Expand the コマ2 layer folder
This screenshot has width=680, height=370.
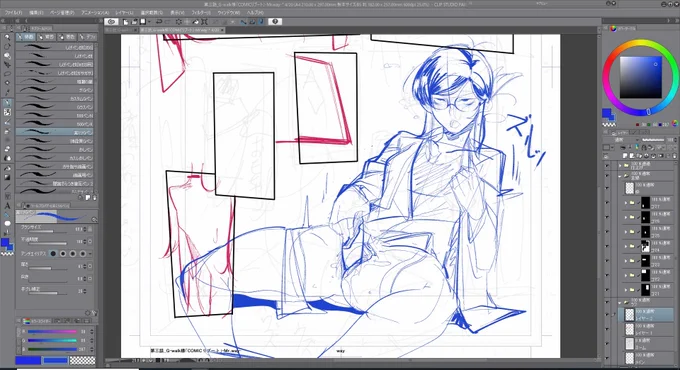click(626, 275)
